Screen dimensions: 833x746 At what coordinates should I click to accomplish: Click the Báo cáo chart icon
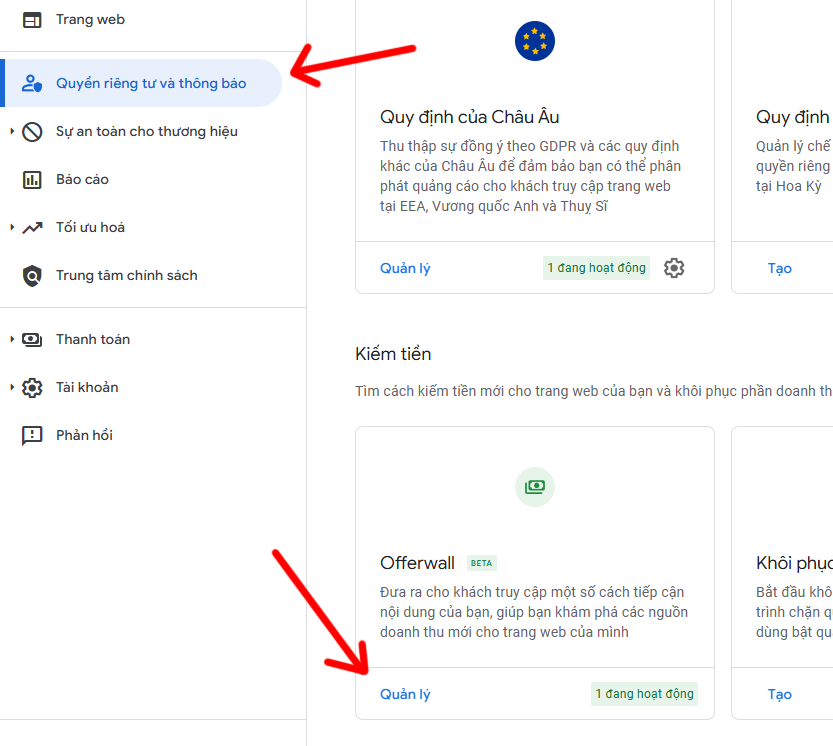click(x=32, y=180)
